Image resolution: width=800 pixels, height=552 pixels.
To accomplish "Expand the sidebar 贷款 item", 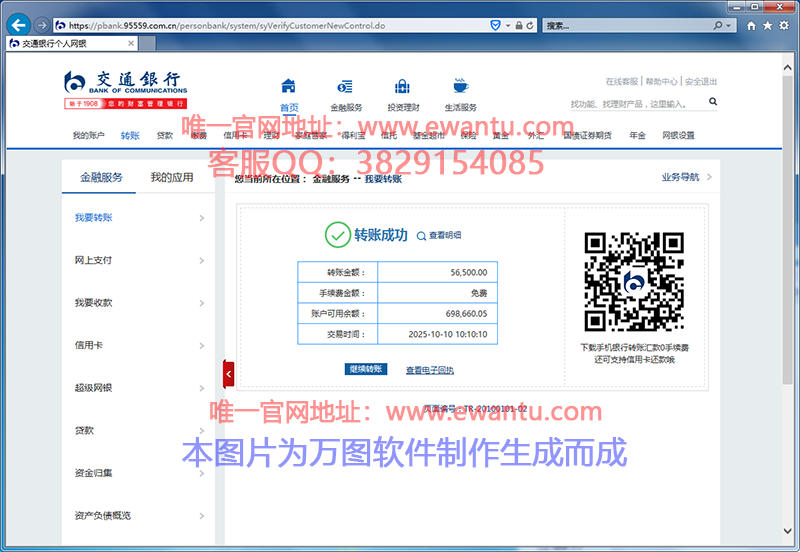I will 202,431.
